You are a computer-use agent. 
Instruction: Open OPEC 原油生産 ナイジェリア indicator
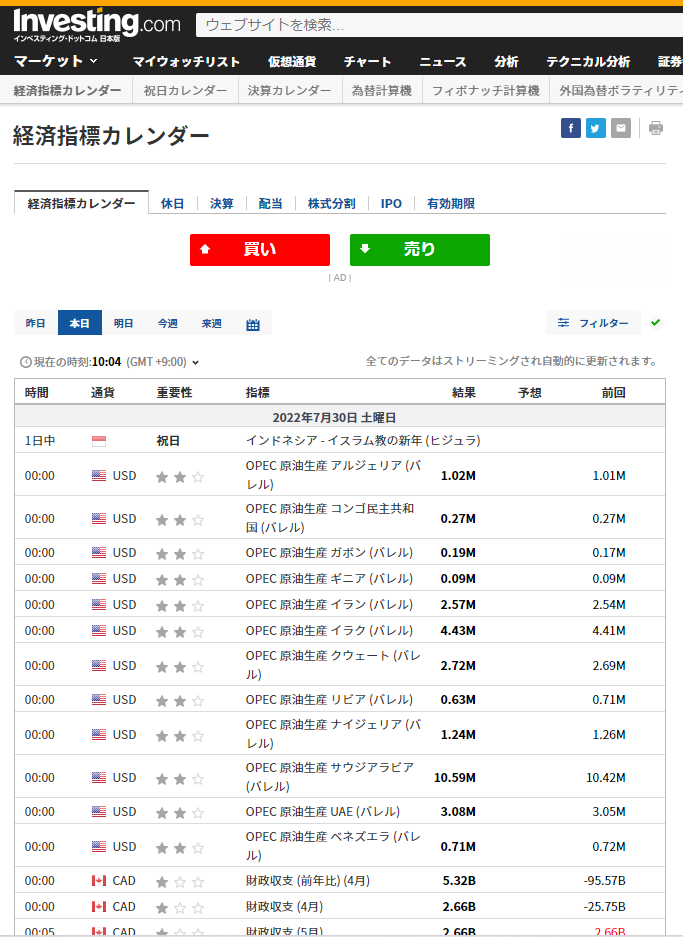pos(333,734)
